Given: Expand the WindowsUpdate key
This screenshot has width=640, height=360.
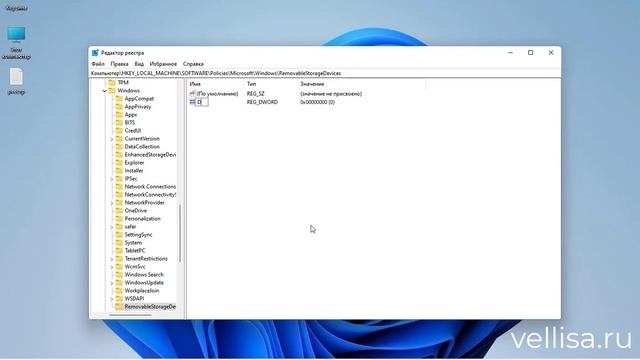Looking at the screenshot, I should point(112,283).
